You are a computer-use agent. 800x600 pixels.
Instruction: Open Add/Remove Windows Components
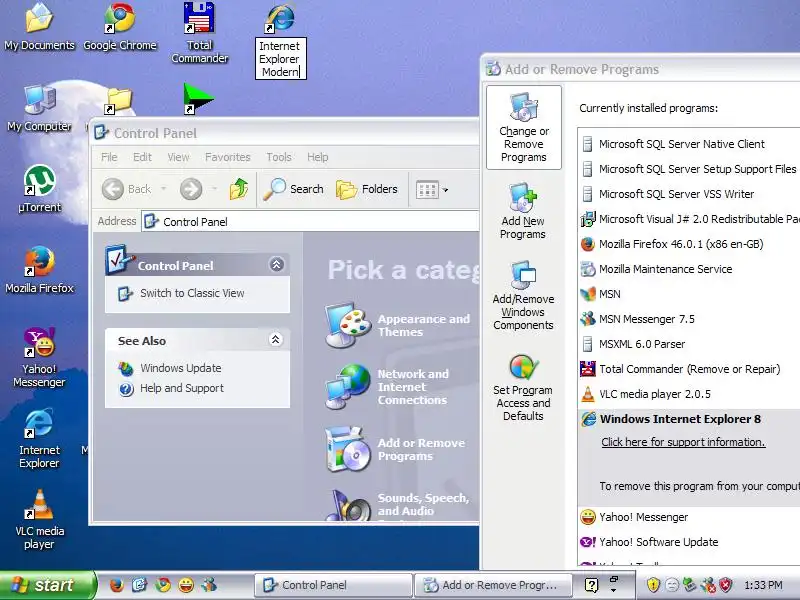[x=523, y=296]
